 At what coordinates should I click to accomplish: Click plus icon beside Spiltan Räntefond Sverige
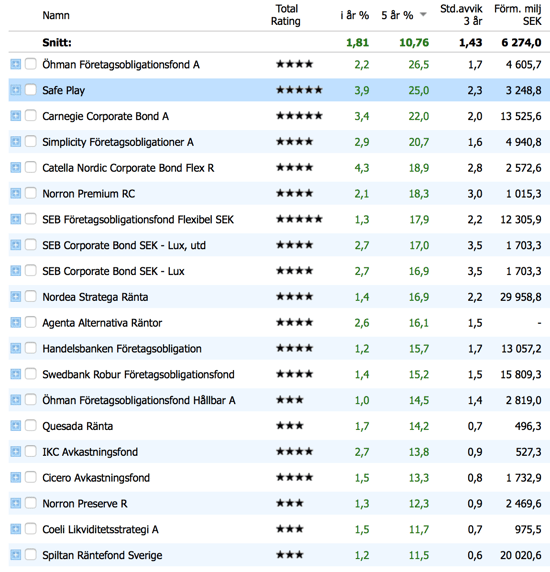pos(15,555)
